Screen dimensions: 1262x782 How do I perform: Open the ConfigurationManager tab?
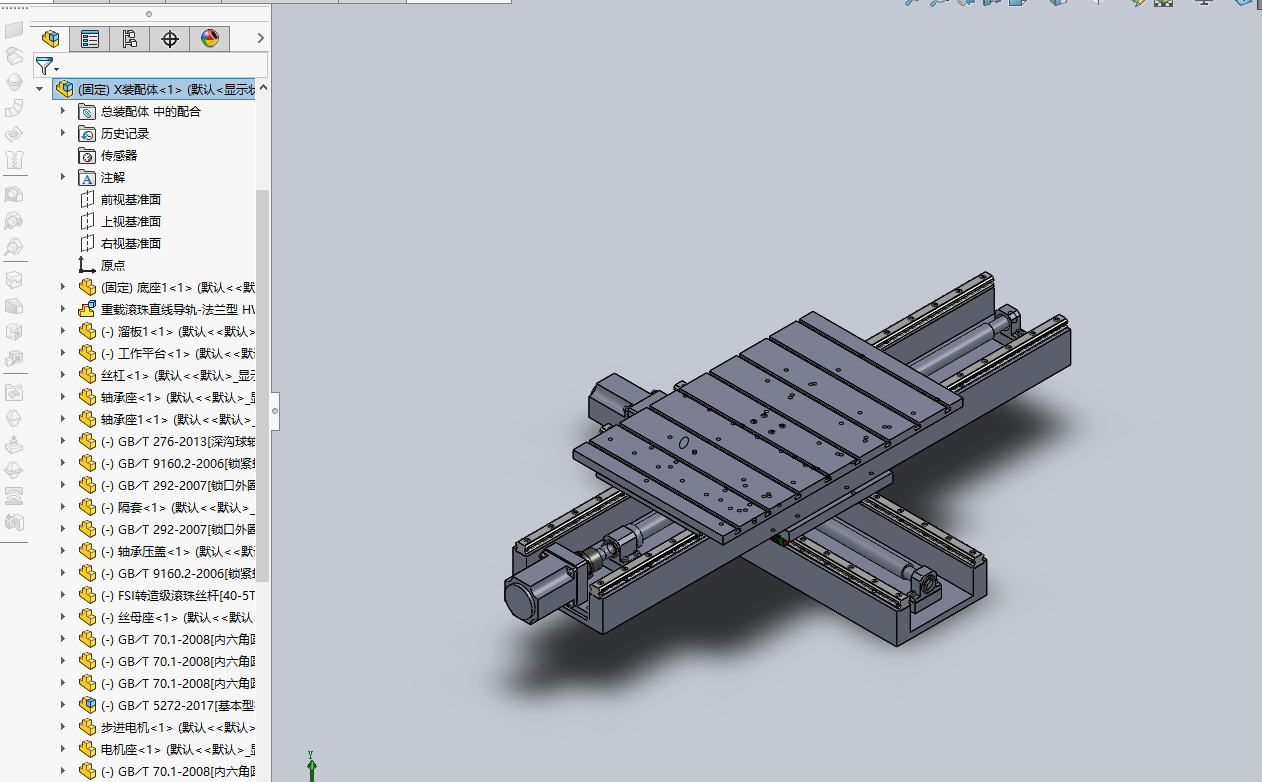[x=130, y=39]
